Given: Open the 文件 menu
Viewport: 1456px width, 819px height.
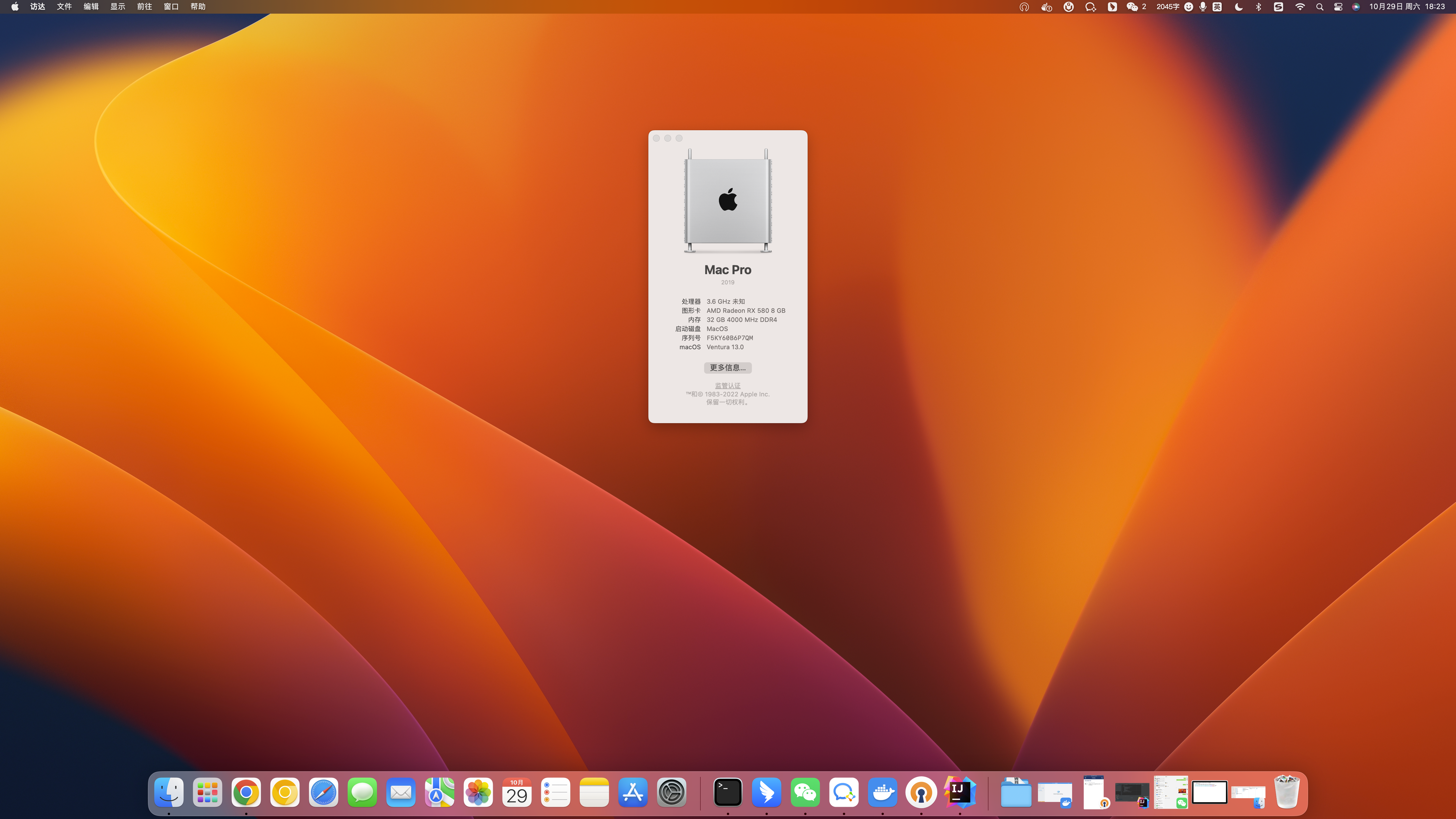Looking at the screenshot, I should point(65,7).
